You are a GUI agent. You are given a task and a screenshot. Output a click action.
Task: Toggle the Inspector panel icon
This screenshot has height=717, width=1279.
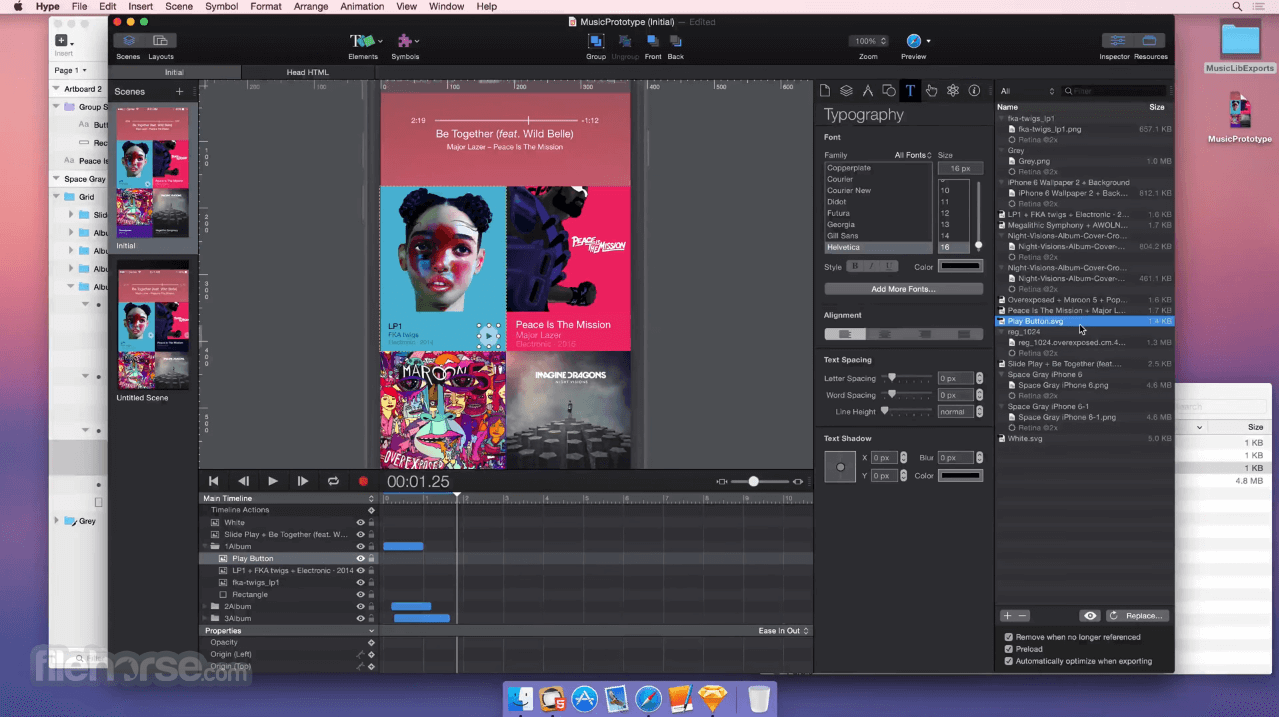coord(1117,41)
